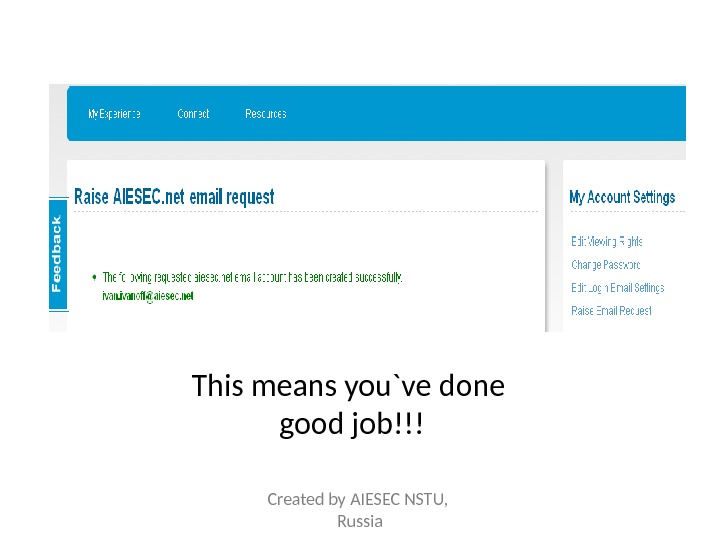This screenshot has width=720, height=540.
Task: Click the Raise AIESEC.net email request heading
Action: click(x=174, y=197)
